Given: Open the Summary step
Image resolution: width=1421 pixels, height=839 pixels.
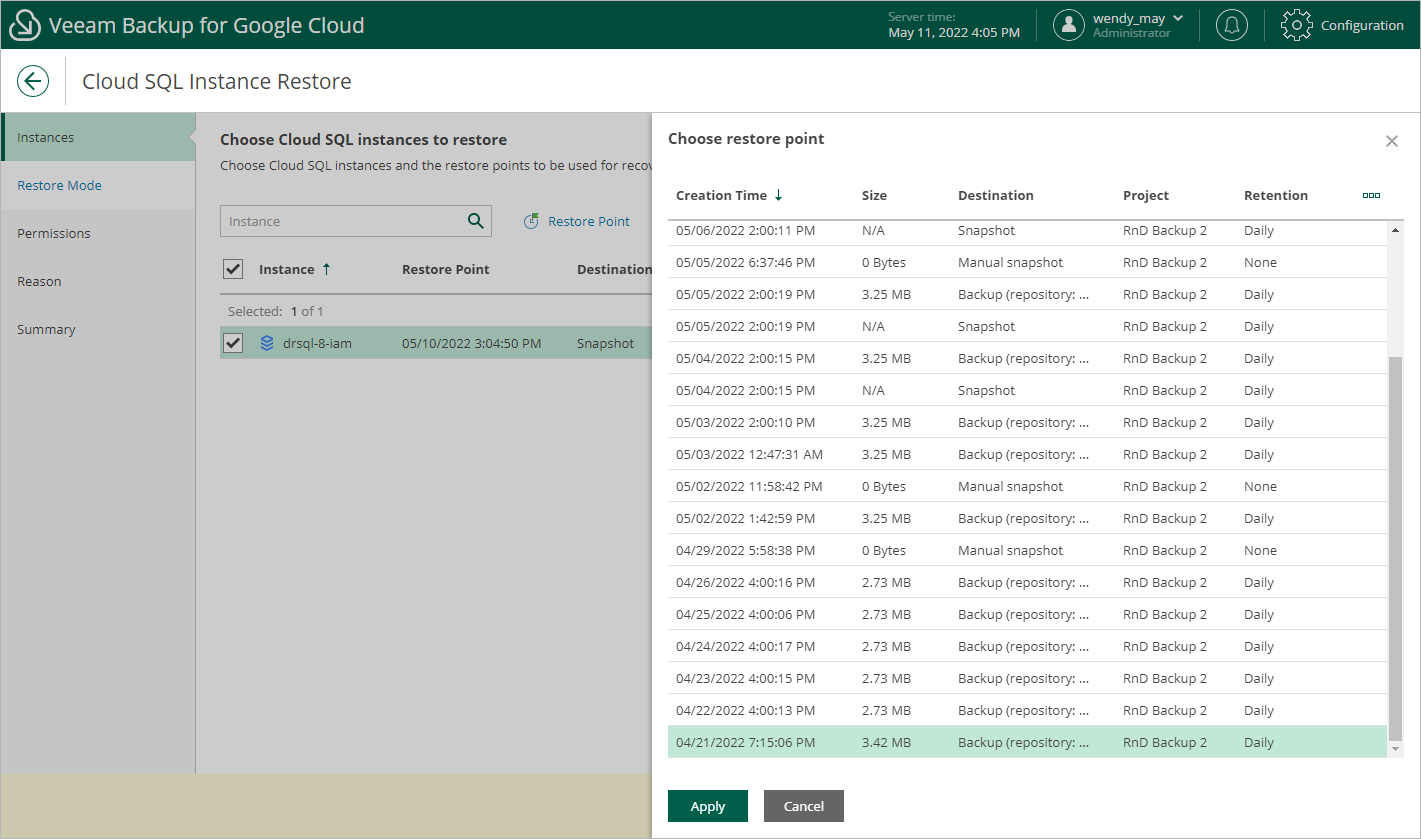Looking at the screenshot, I should tap(98, 329).
